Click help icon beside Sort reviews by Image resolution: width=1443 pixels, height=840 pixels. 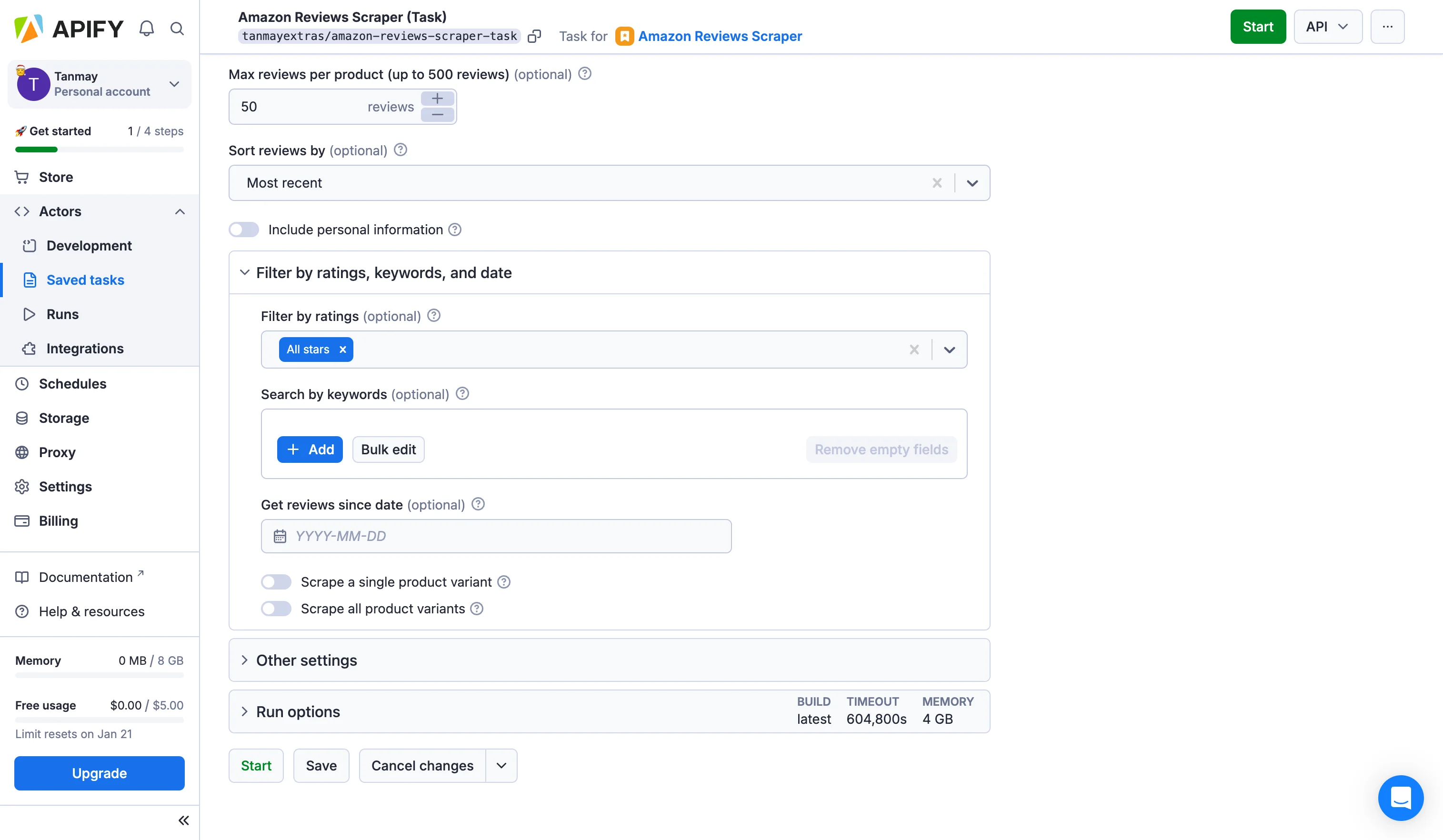point(401,150)
